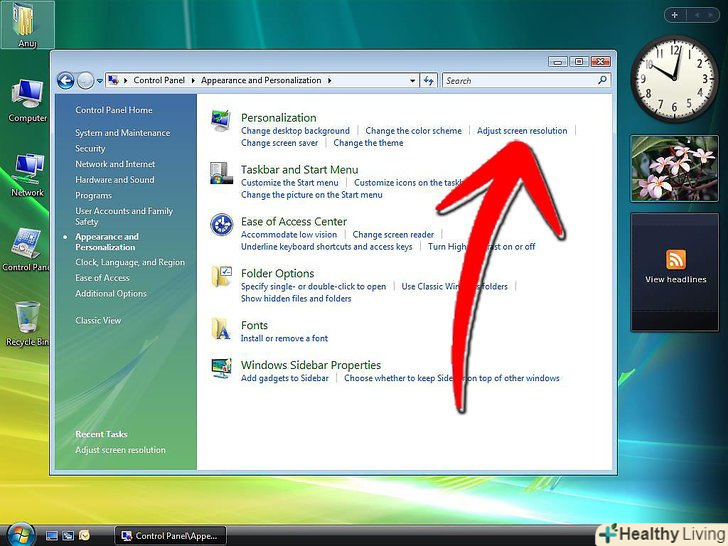
Task: Open the Folder Options icon
Action: pyautogui.click(x=221, y=277)
